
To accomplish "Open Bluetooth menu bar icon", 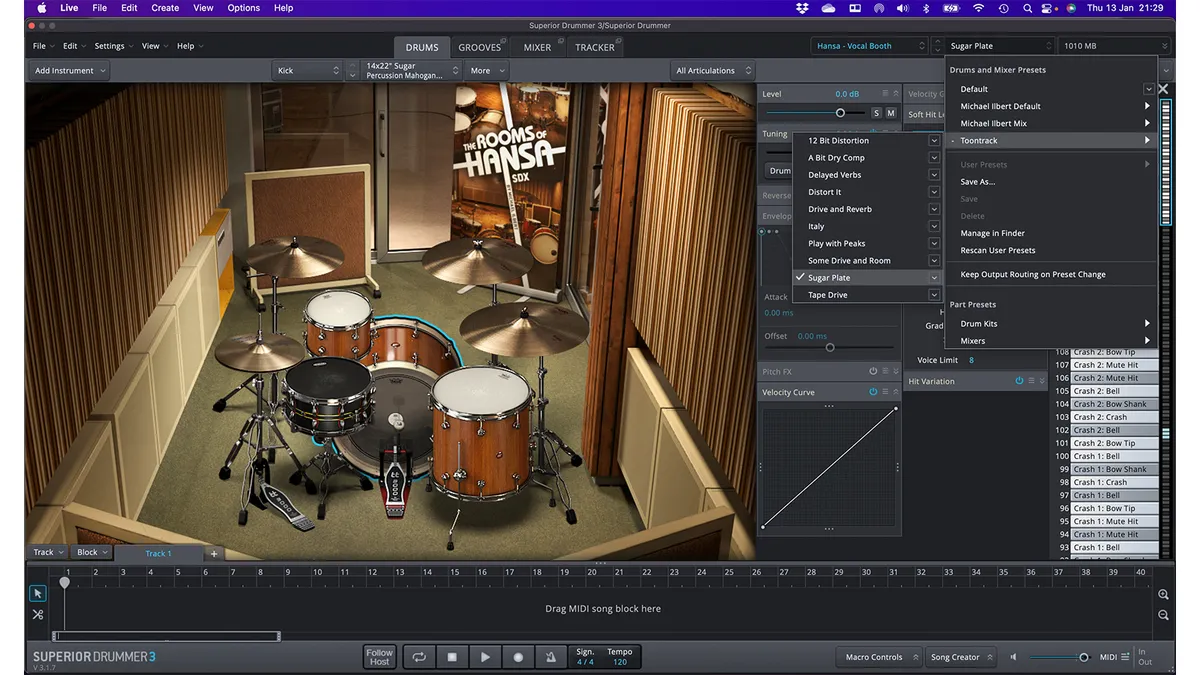I will (926, 8).
